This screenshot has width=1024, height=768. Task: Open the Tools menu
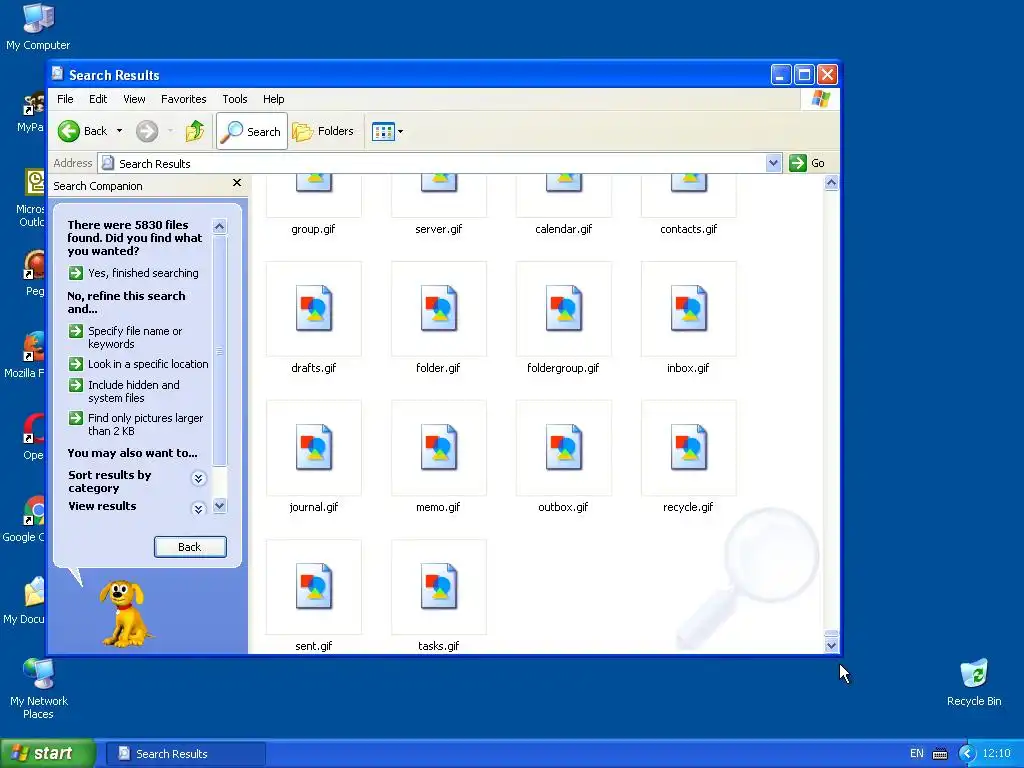tap(234, 99)
